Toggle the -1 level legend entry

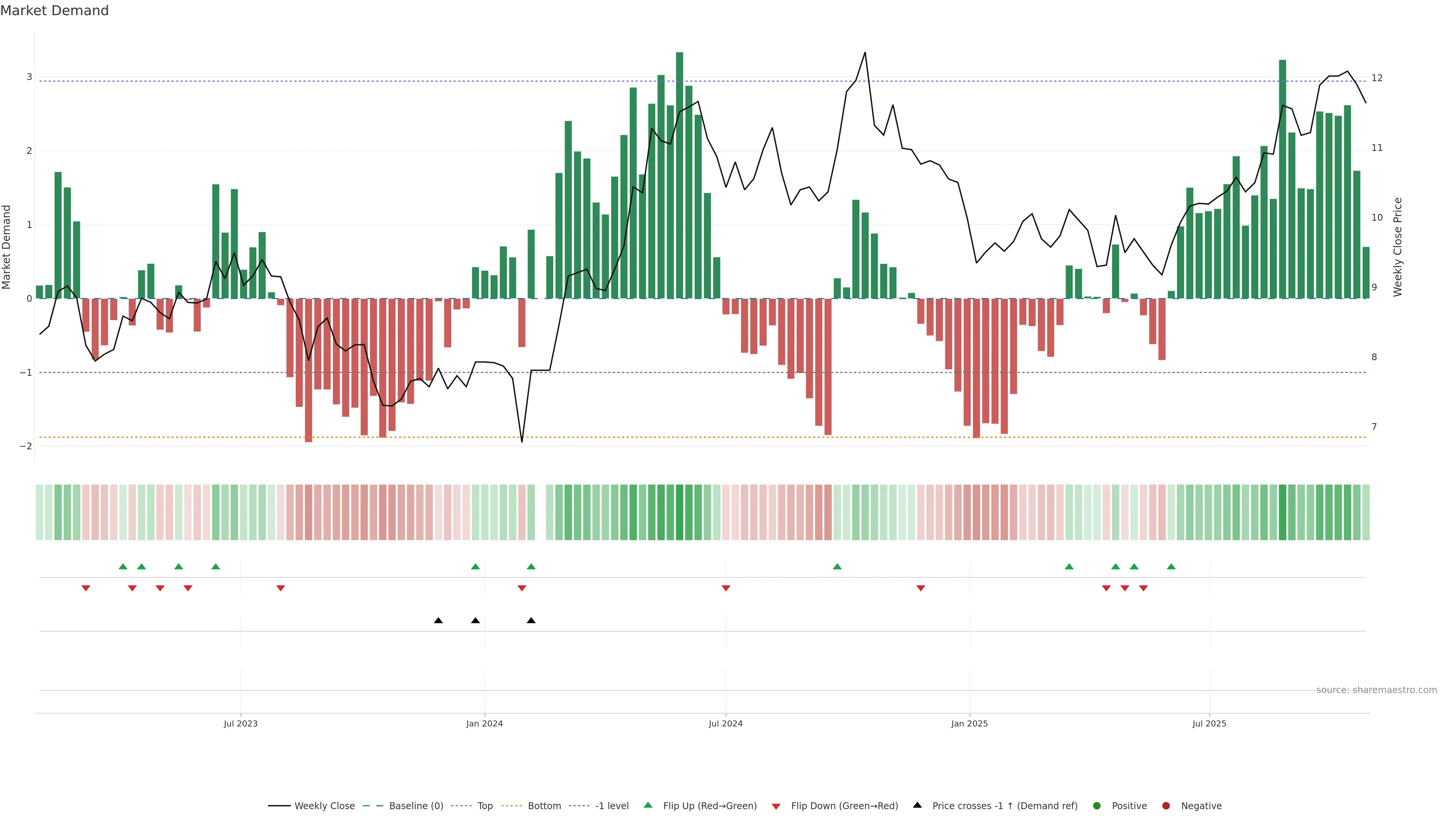tap(612, 805)
